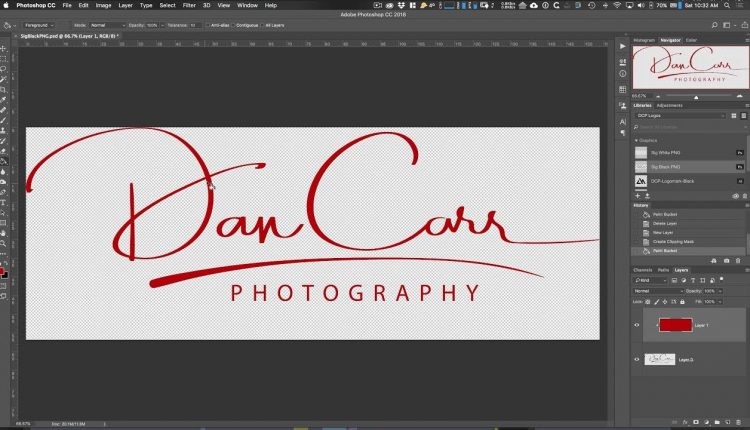Select the Hand tool

point(3,233)
